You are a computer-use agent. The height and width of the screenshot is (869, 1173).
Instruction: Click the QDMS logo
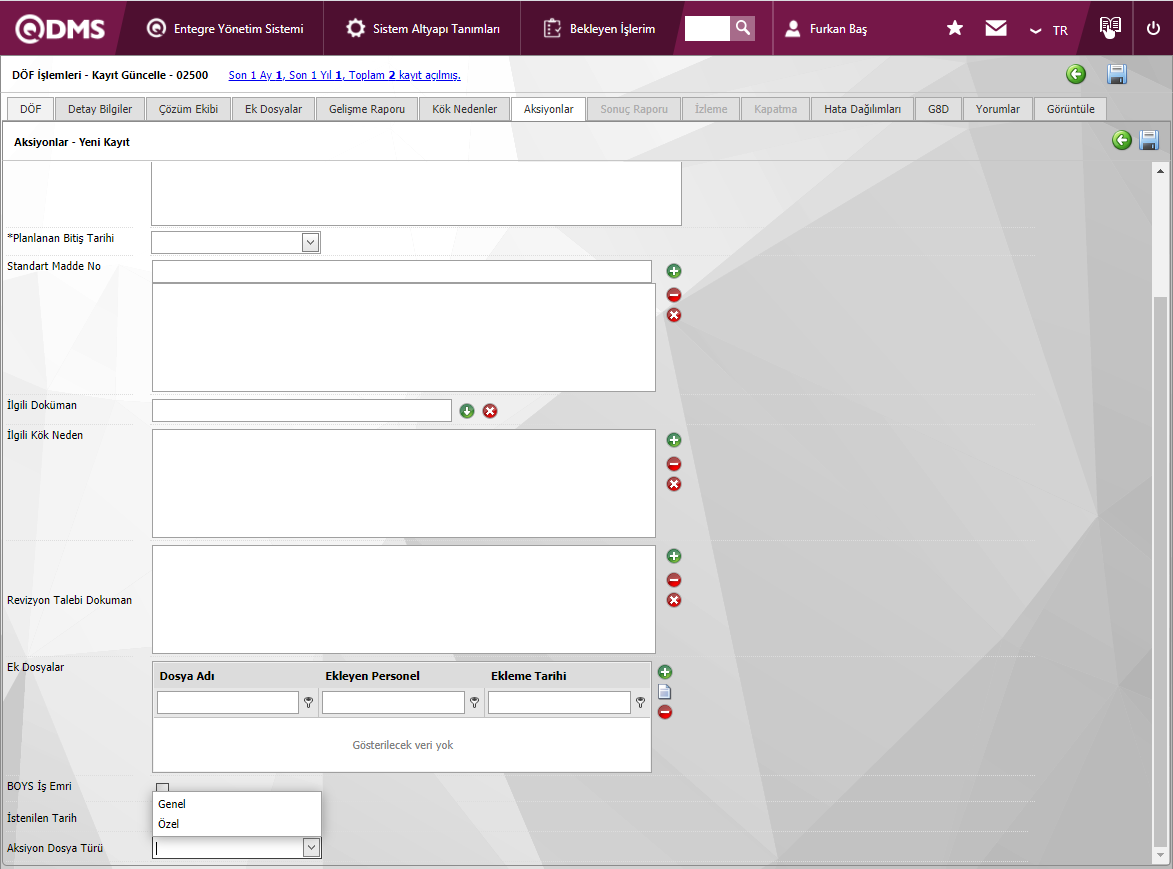tap(60, 28)
